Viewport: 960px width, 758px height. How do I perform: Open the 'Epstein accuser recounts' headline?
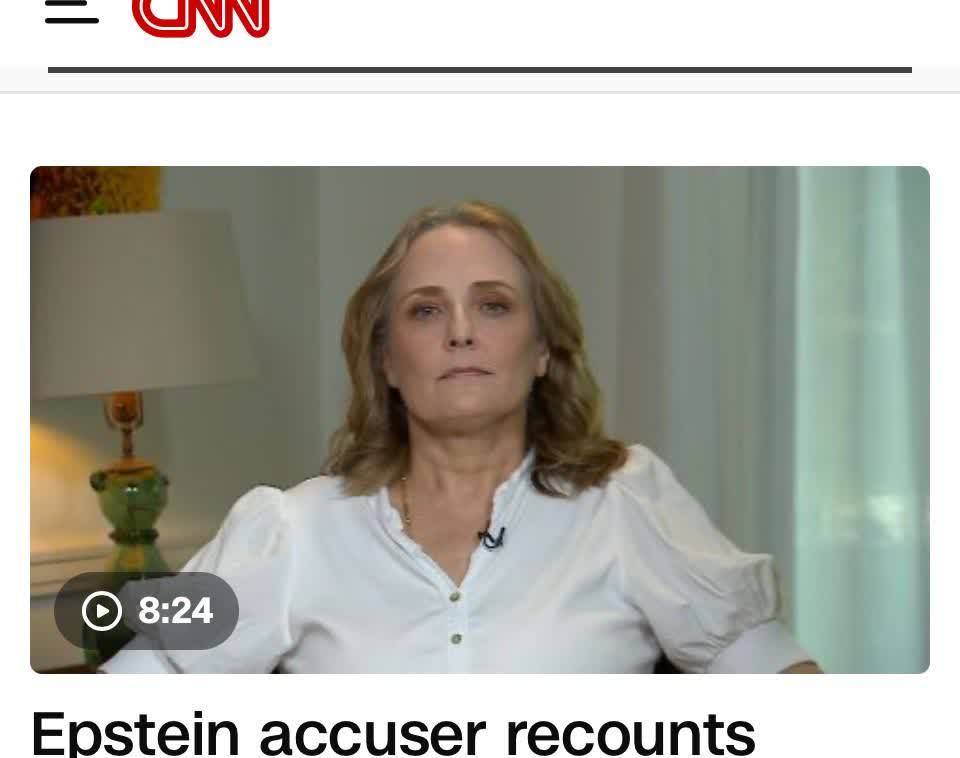393,734
